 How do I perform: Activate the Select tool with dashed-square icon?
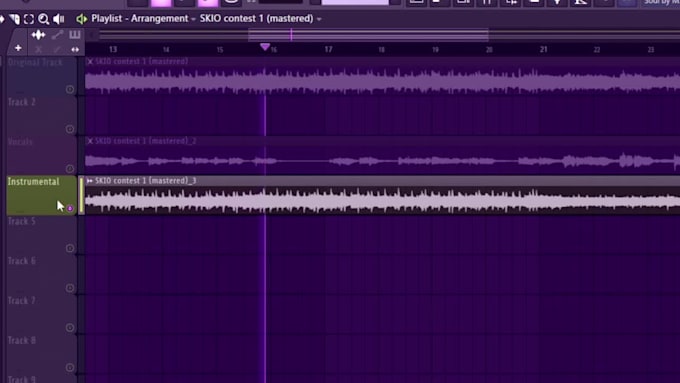[x=29, y=19]
